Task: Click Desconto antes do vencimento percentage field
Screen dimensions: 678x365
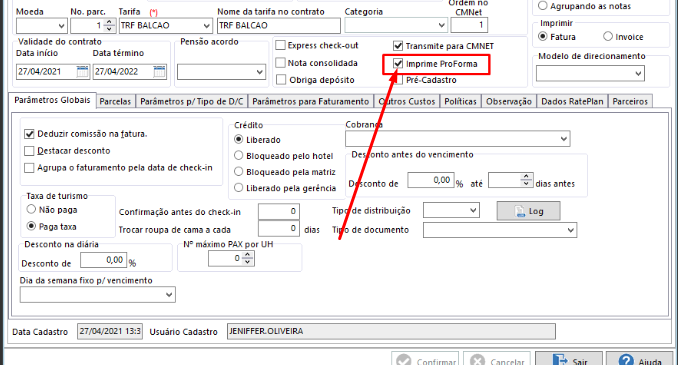Action: pyautogui.click(x=431, y=180)
